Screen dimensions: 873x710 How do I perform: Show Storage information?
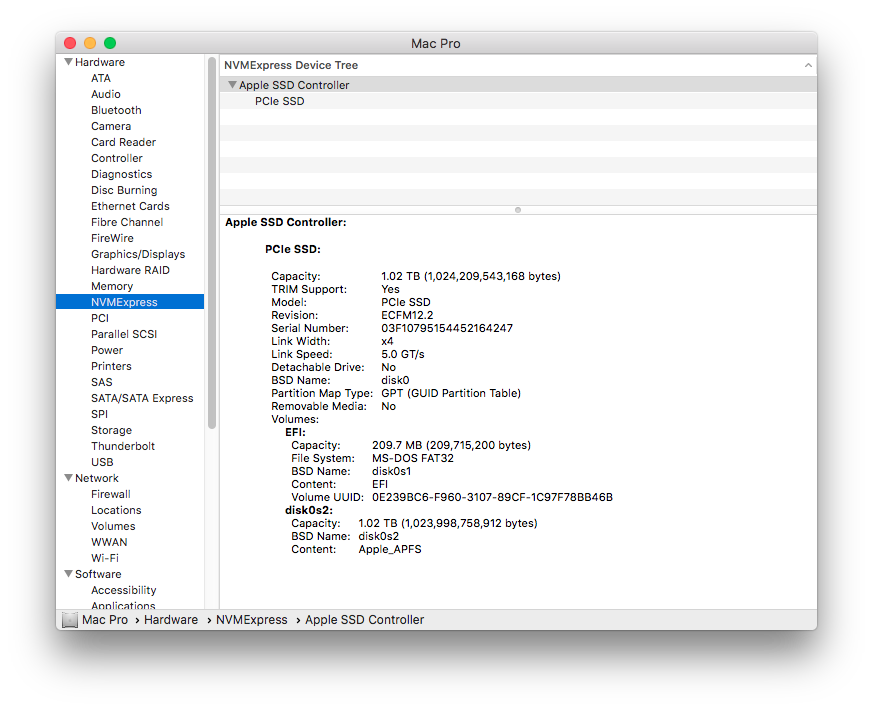tap(111, 430)
